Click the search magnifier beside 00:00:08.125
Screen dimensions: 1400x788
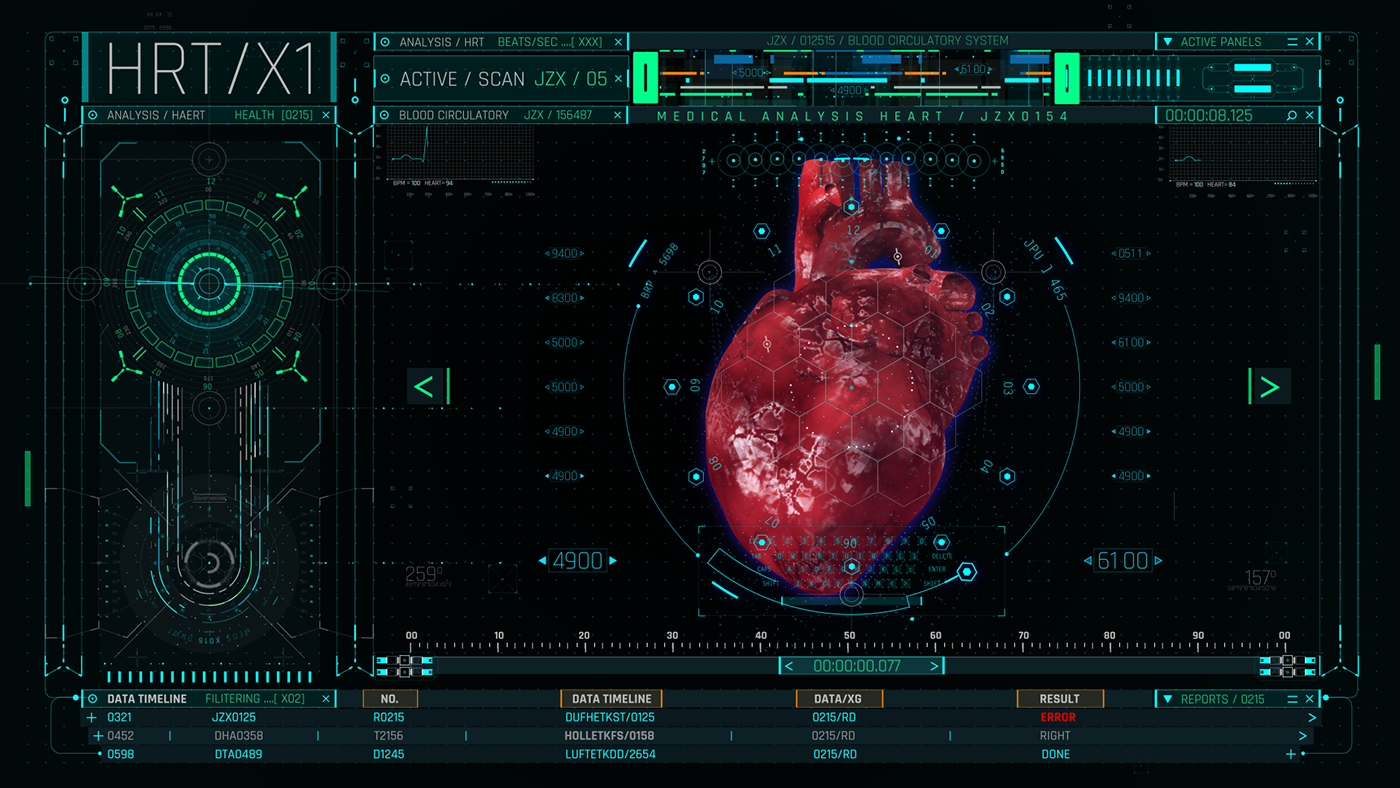tap(1292, 116)
